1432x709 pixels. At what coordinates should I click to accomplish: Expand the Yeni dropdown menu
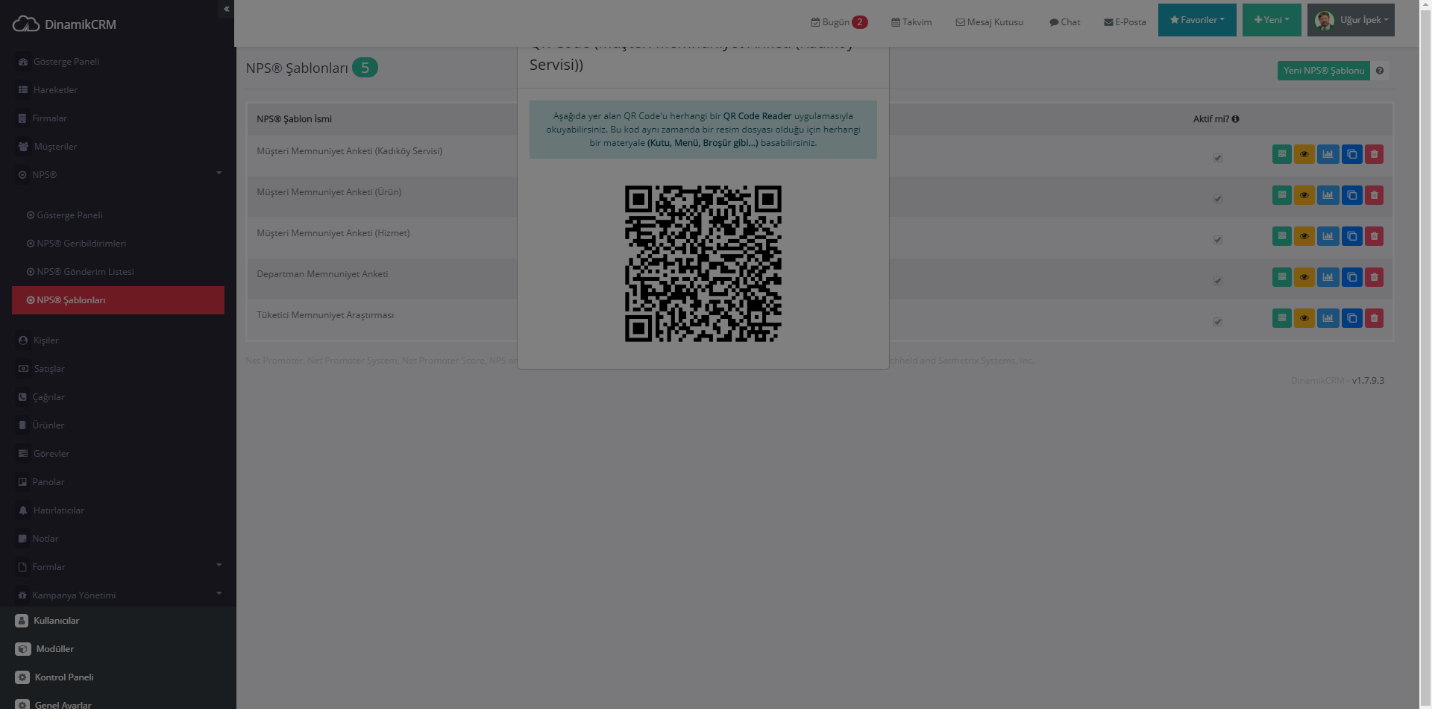pyautogui.click(x=1271, y=20)
